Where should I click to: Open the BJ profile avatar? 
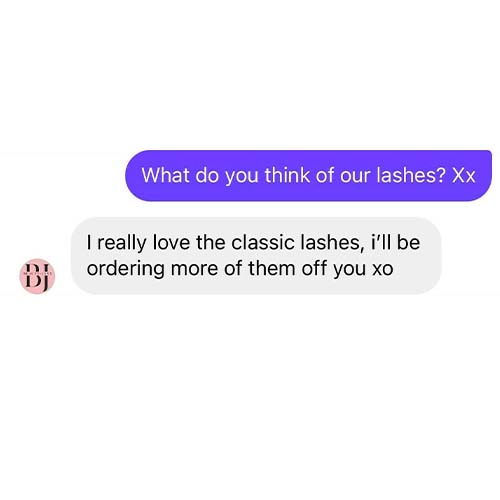pos(37,276)
